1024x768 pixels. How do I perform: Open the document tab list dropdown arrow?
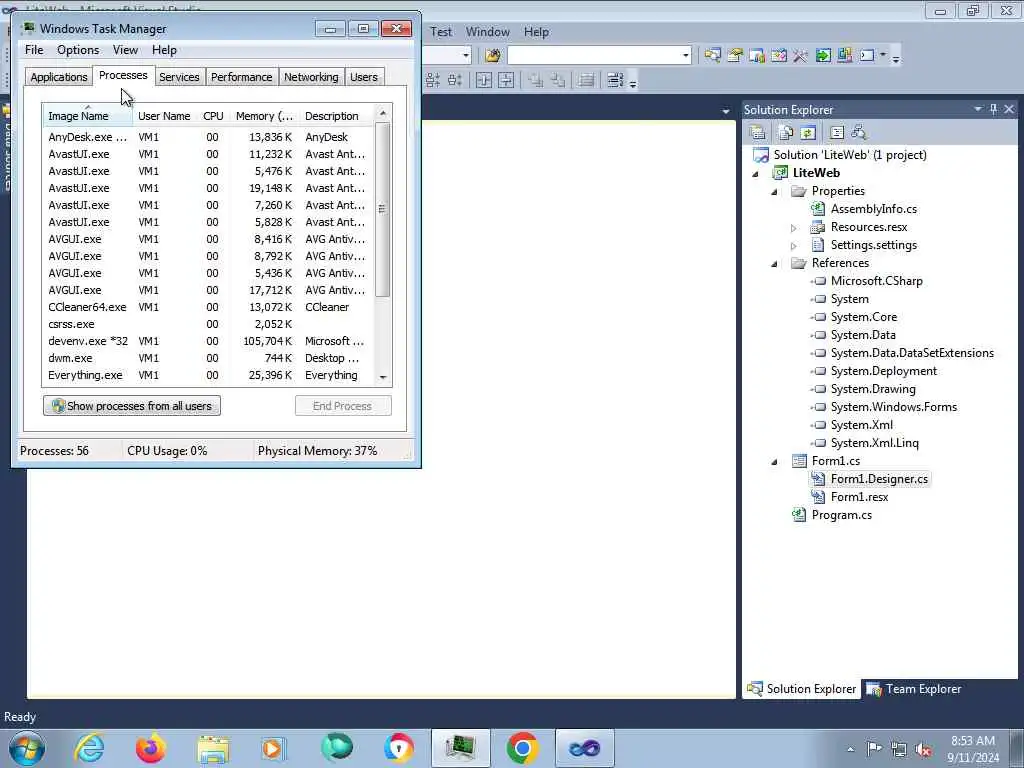coord(726,112)
